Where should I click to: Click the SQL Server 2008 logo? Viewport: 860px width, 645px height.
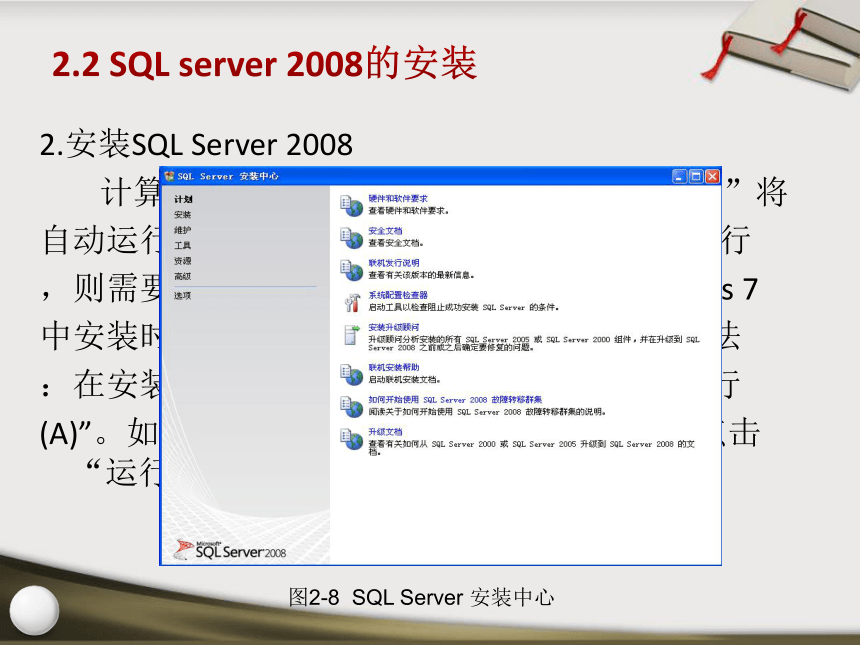tap(230, 550)
